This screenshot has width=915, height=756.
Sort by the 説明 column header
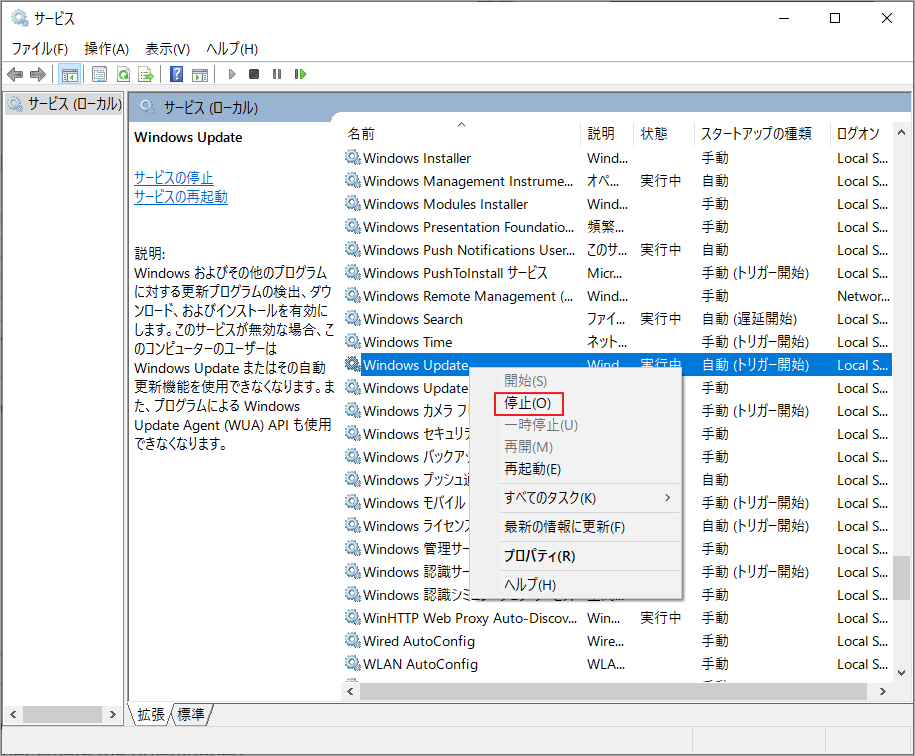[607, 134]
